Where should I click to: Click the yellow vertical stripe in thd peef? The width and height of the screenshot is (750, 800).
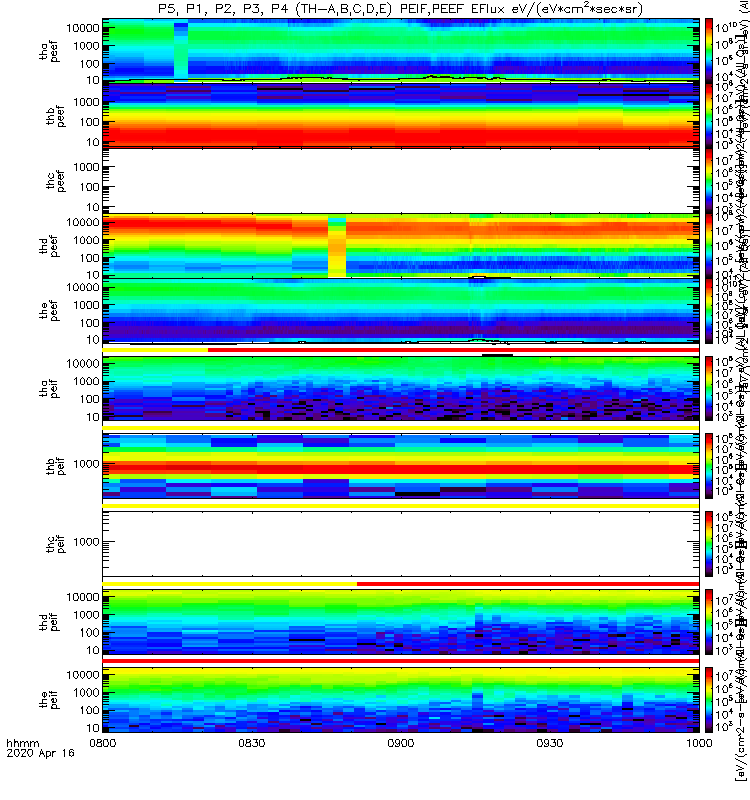pyautogui.click(x=337, y=247)
